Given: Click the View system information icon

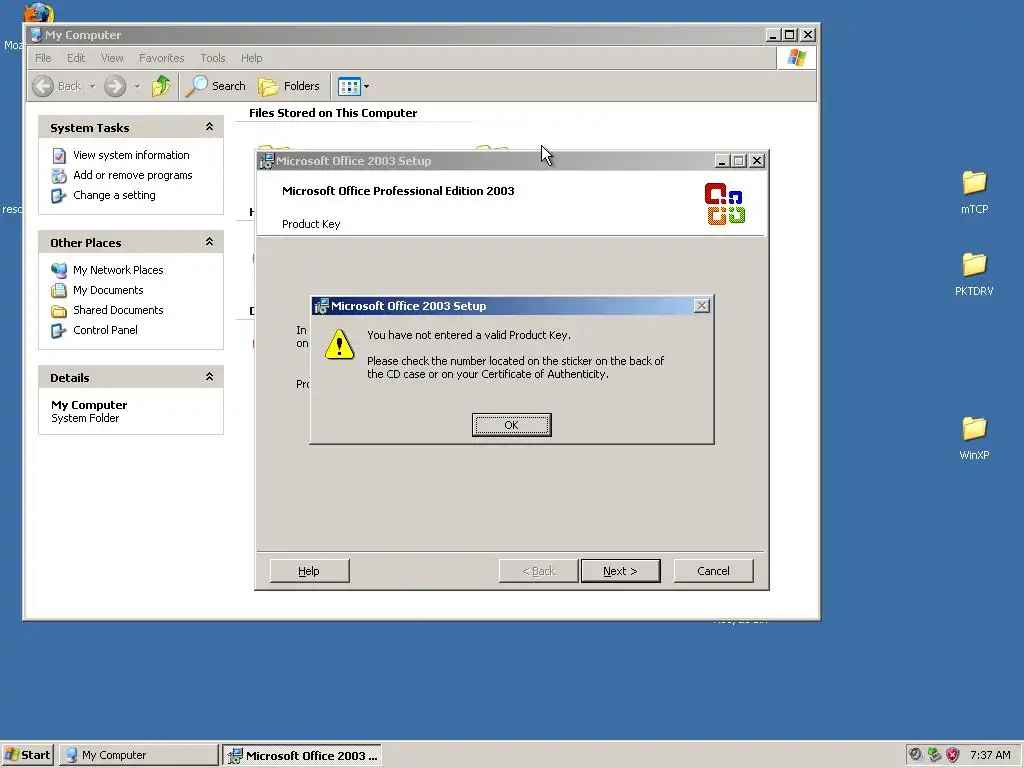Looking at the screenshot, I should click(x=59, y=155).
